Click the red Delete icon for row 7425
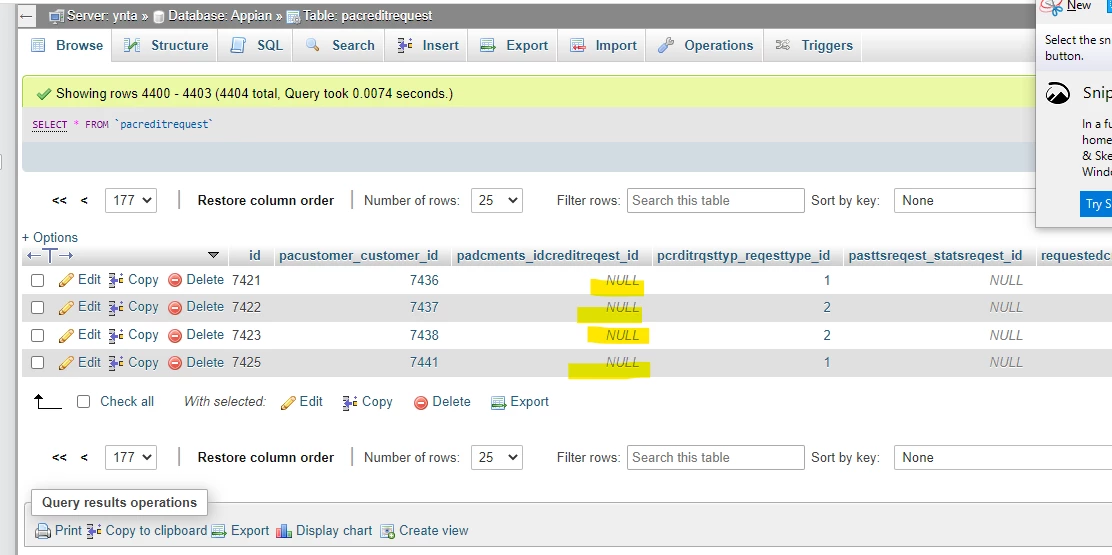 point(175,363)
